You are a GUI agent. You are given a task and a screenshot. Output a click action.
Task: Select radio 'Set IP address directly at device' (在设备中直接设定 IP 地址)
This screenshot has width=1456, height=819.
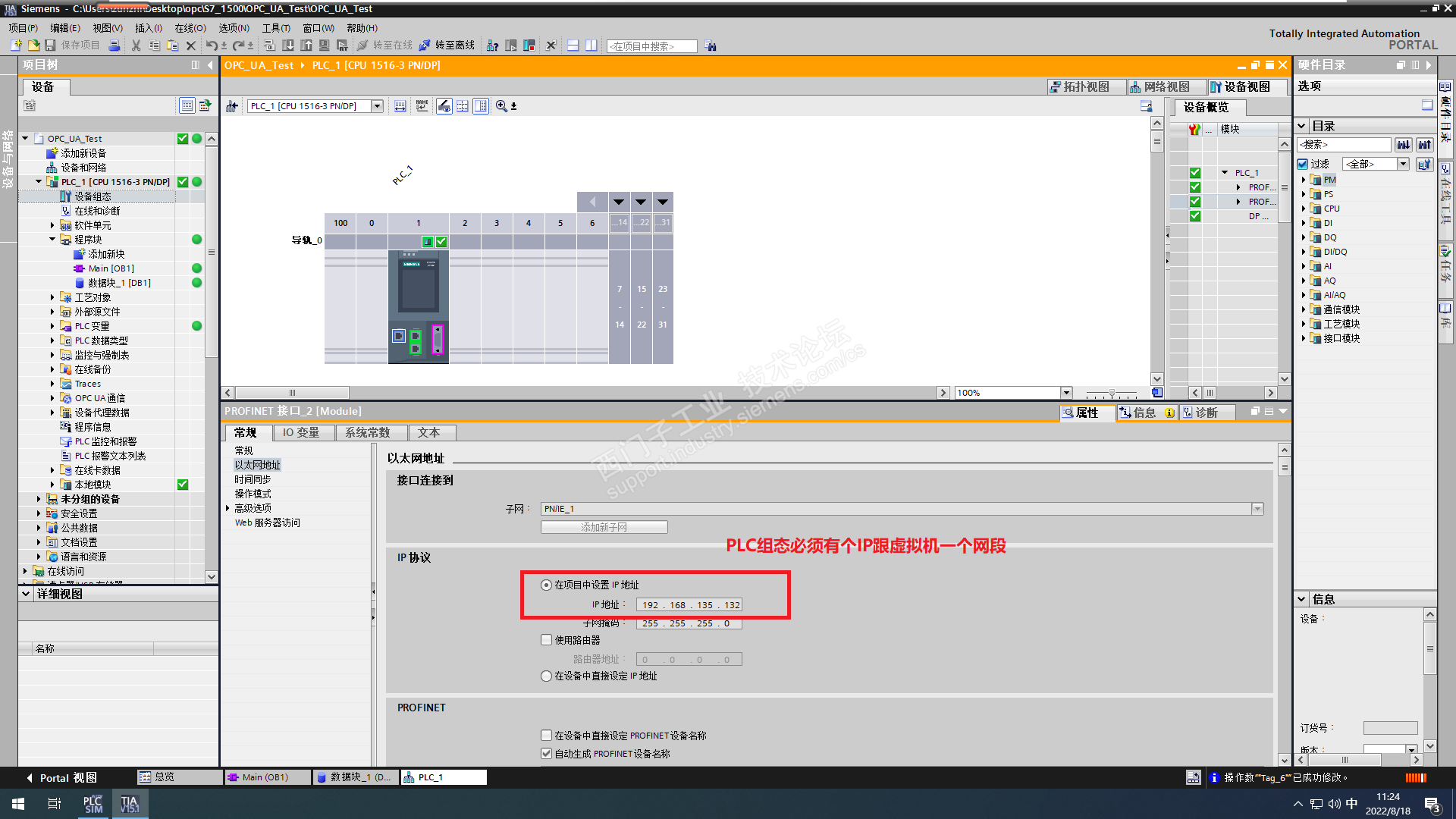click(546, 676)
